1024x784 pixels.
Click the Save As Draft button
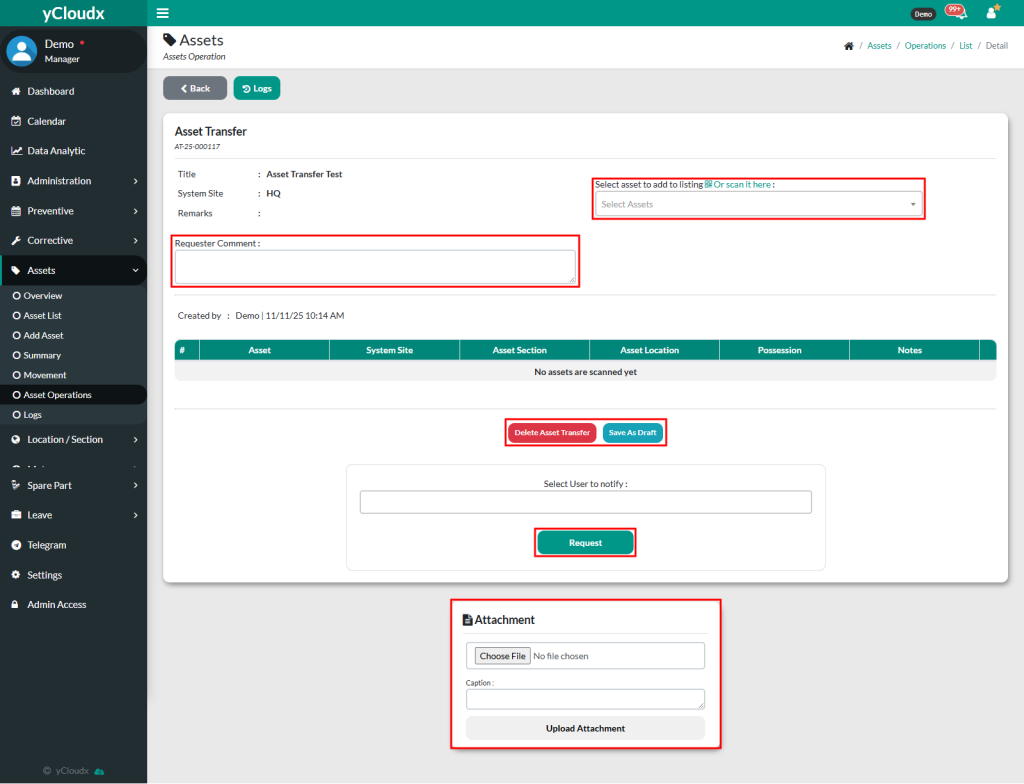(632, 433)
